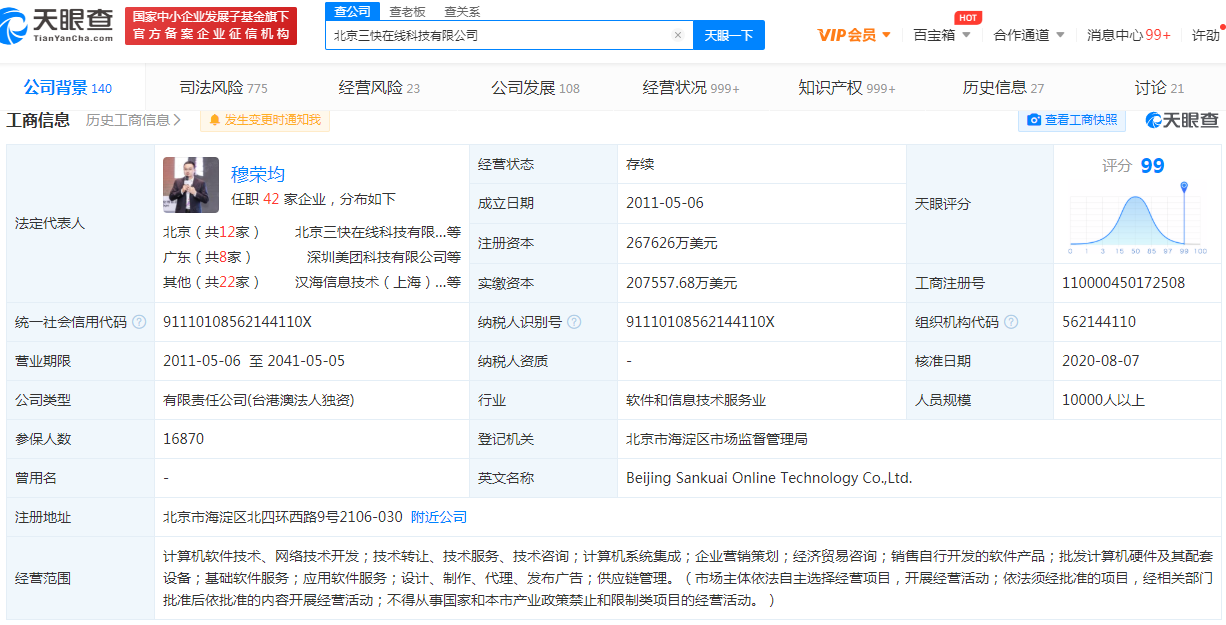
Task: Open the 穆荣均 legal representative link
Action: (x=258, y=174)
